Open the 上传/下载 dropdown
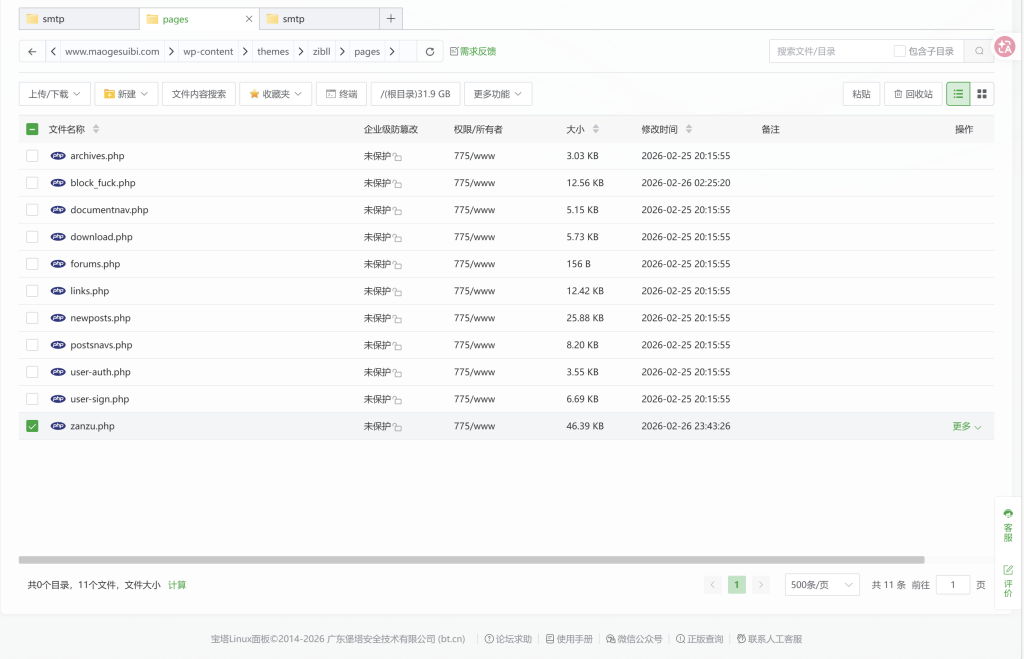This screenshot has height=659, width=1024. point(54,94)
